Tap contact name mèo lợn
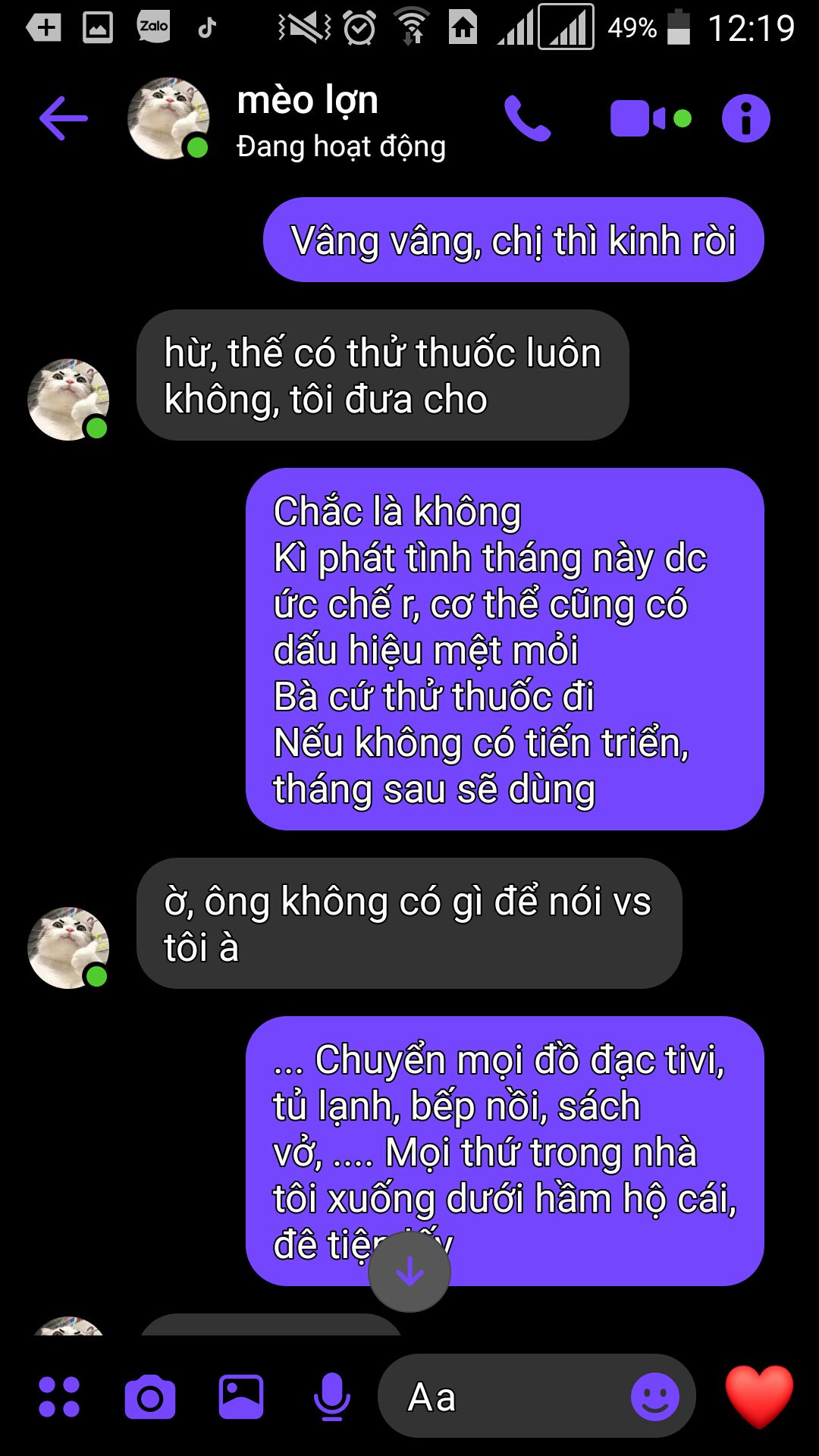 point(308,100)
